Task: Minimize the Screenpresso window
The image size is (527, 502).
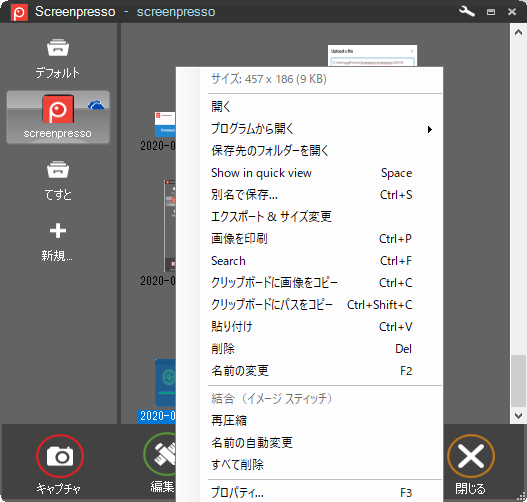Action: [x=491, y=12]
